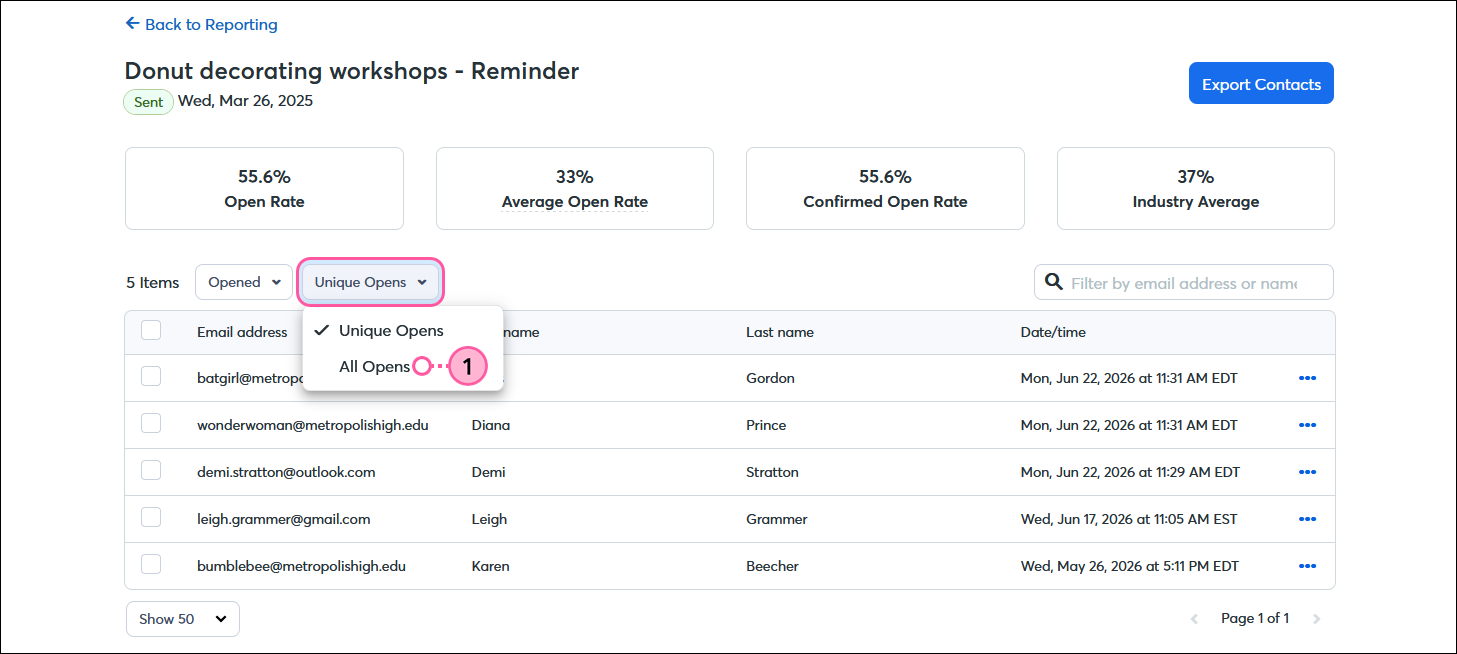This screenshot has width=1457, height=654.
Task: Open more actions for Leigh Grammer row
Action: click(1307, 519)
